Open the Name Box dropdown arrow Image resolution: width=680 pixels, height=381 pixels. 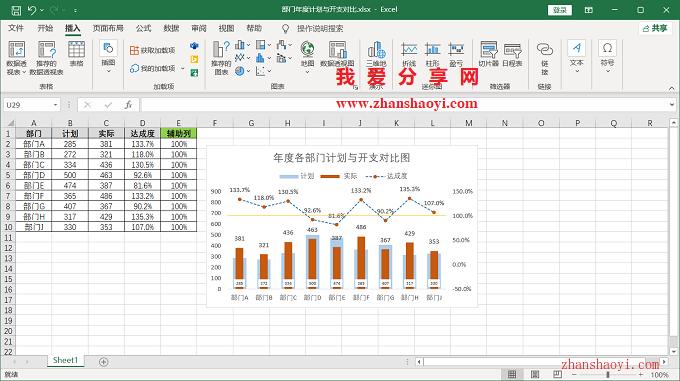pos(56,105)
